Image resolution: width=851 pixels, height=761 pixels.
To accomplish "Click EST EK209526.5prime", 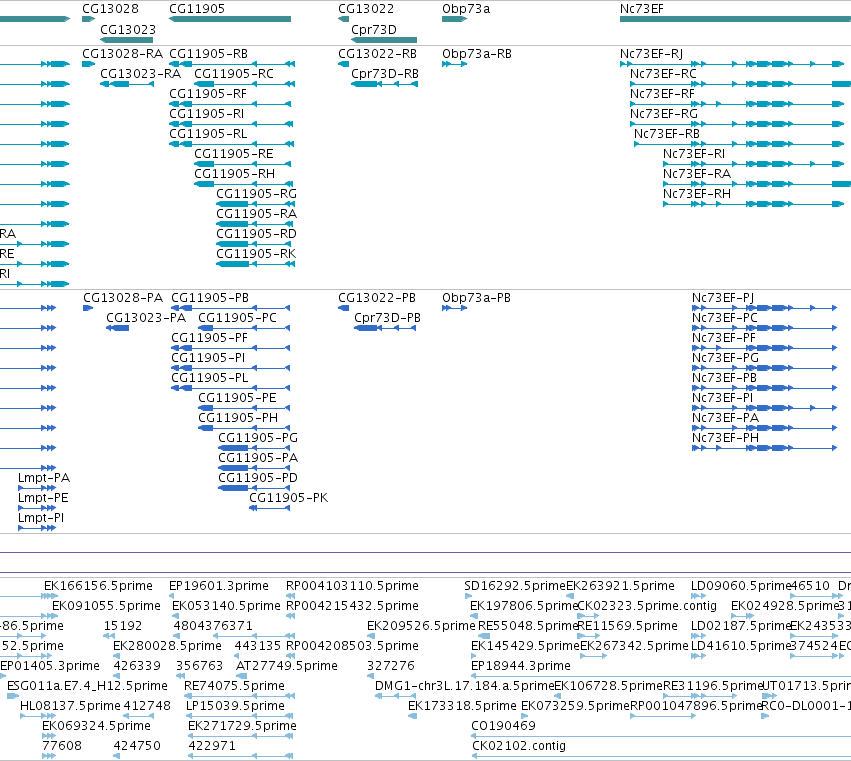I will coord(421,626).
